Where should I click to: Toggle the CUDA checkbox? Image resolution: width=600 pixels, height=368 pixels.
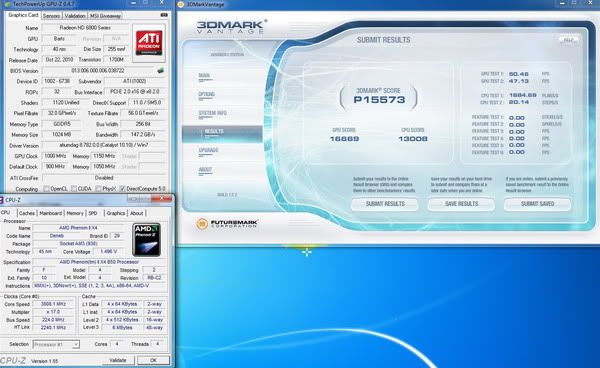point(73,189)
